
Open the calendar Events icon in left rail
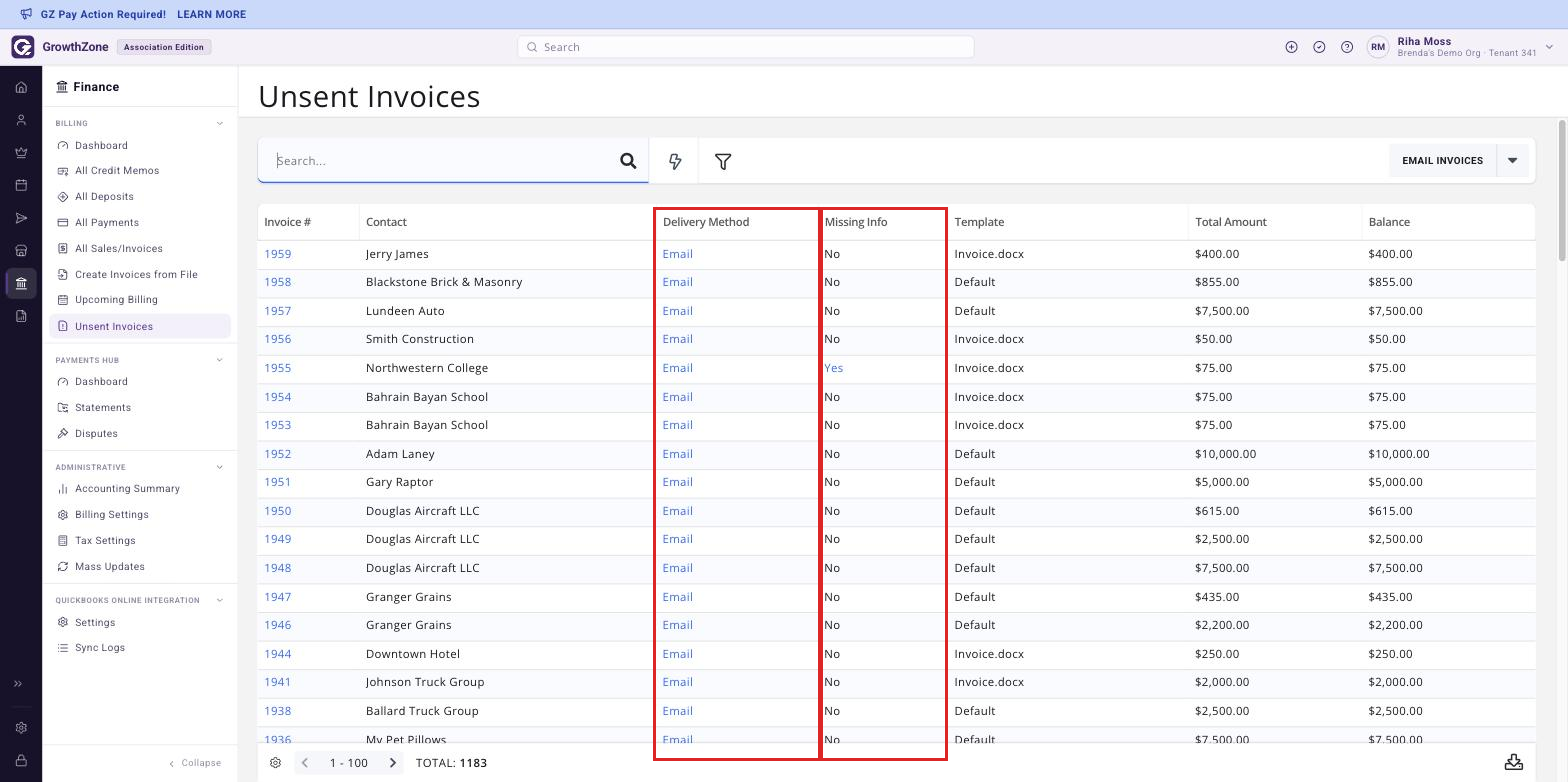tap(21, 185)
